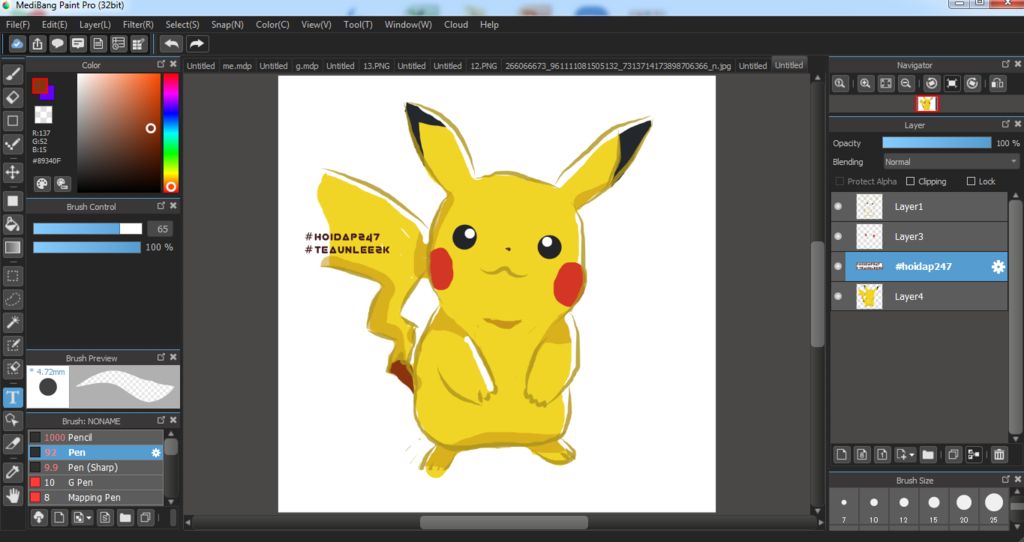This screenshot has width=1024, height=542.
Task: Activate the Move tool
Action: (12, 172)
